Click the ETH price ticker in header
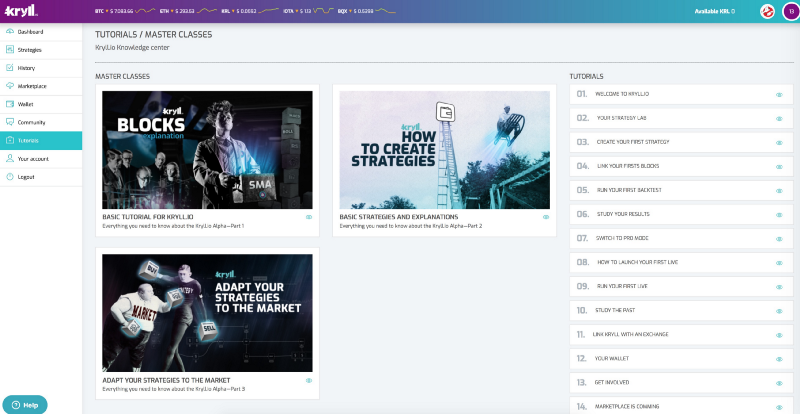The height and width of the screenshot is (414, 800). tap(188, 11)
